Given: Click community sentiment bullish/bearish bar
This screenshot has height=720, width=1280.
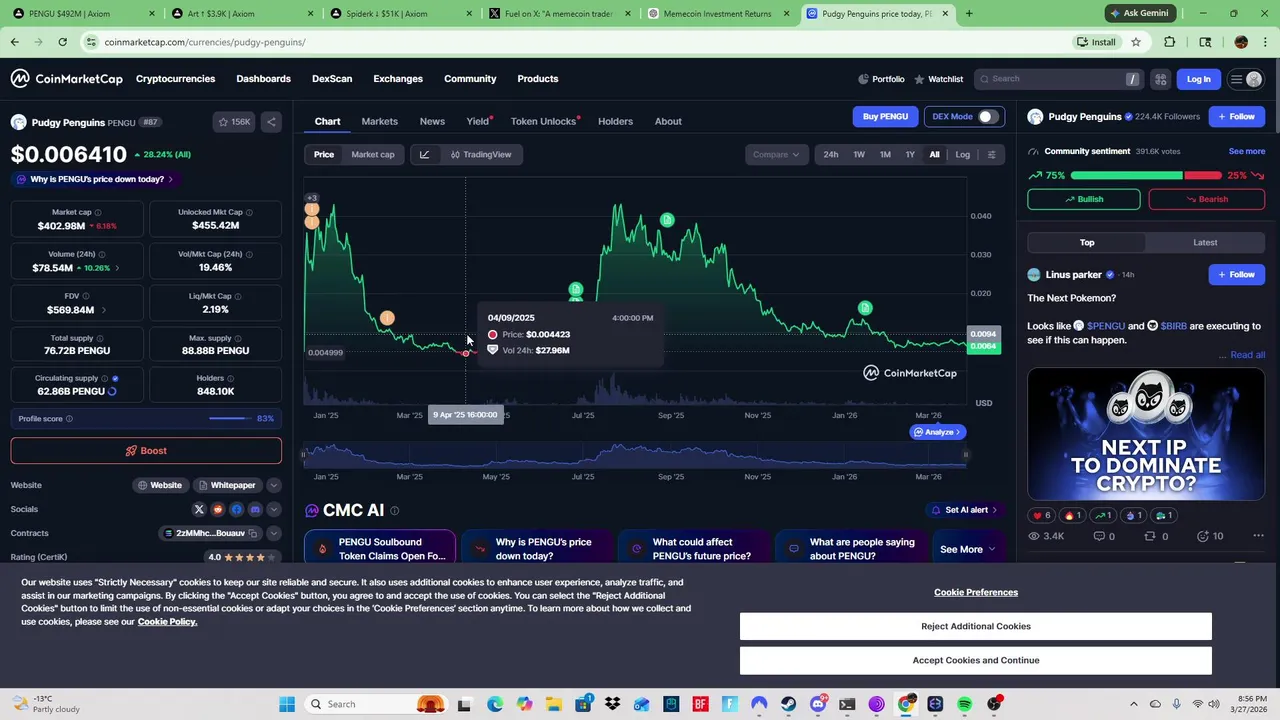Looking at the screenshot, I should click(x=1146, y=175).
